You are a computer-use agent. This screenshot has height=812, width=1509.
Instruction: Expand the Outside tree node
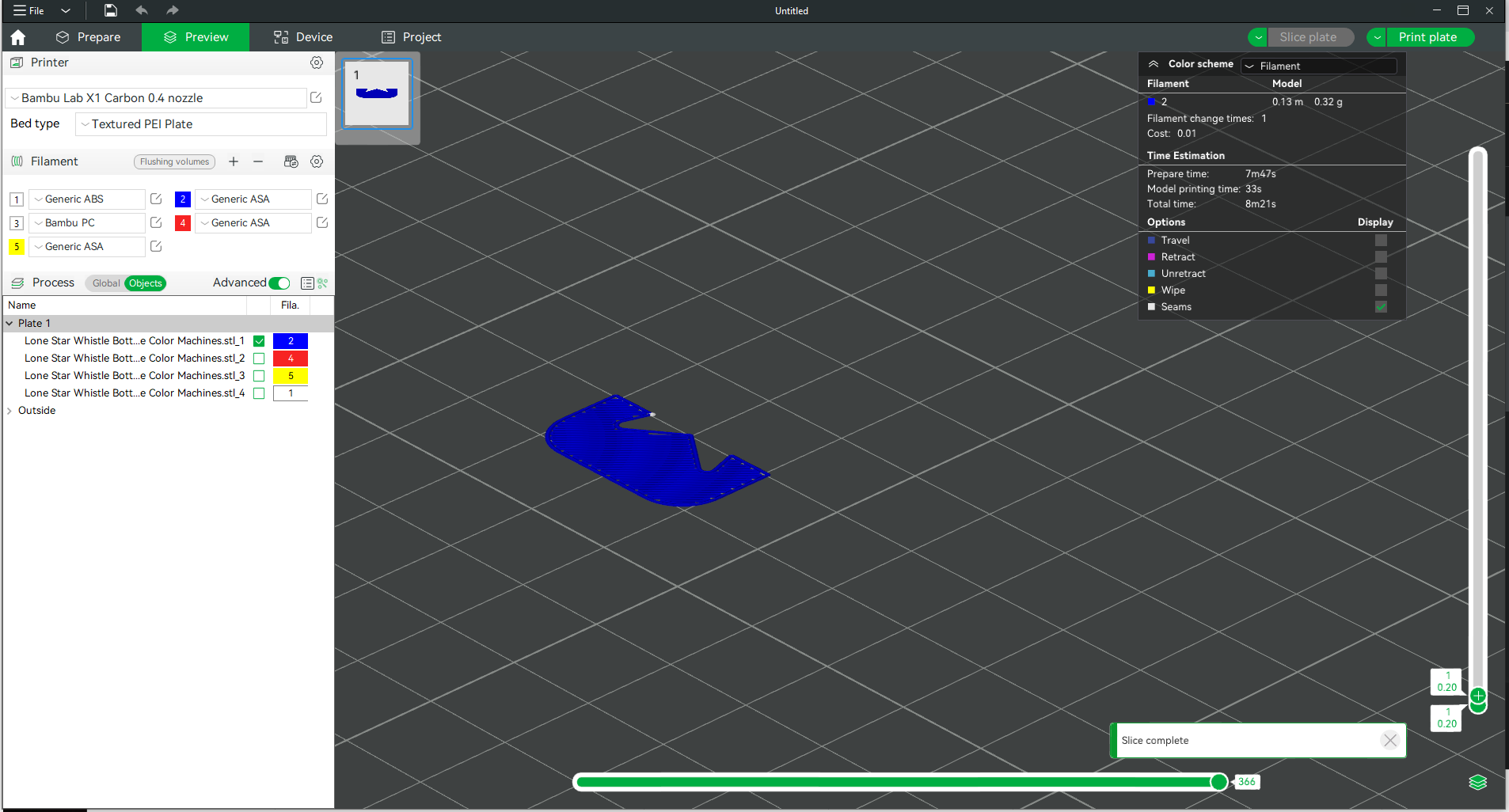coord(10,411)
